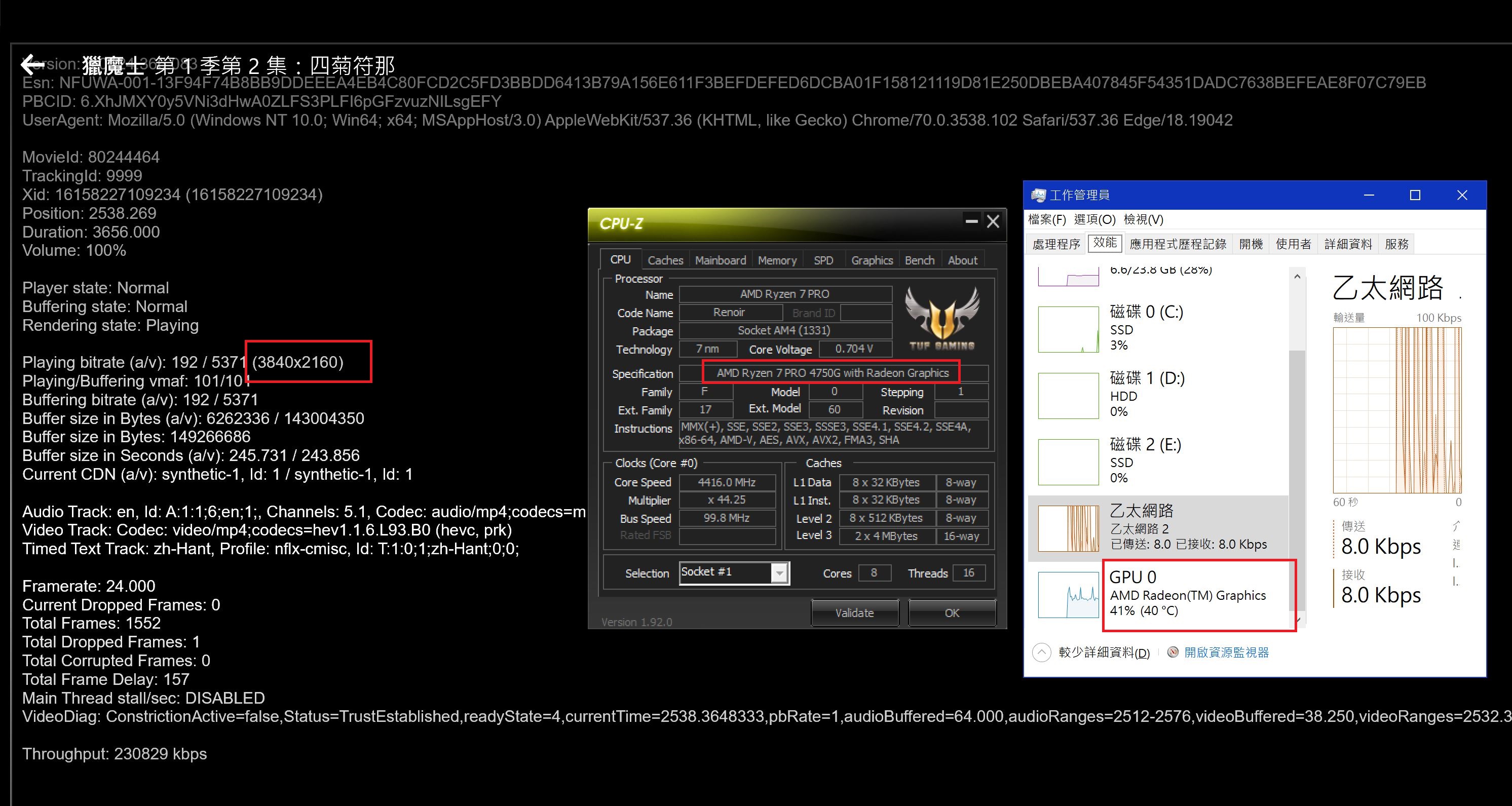Maximize the Task Manager window
Image resolution: width=1512 pixels, height=806 pixels.
click(x=1415, y=195)
